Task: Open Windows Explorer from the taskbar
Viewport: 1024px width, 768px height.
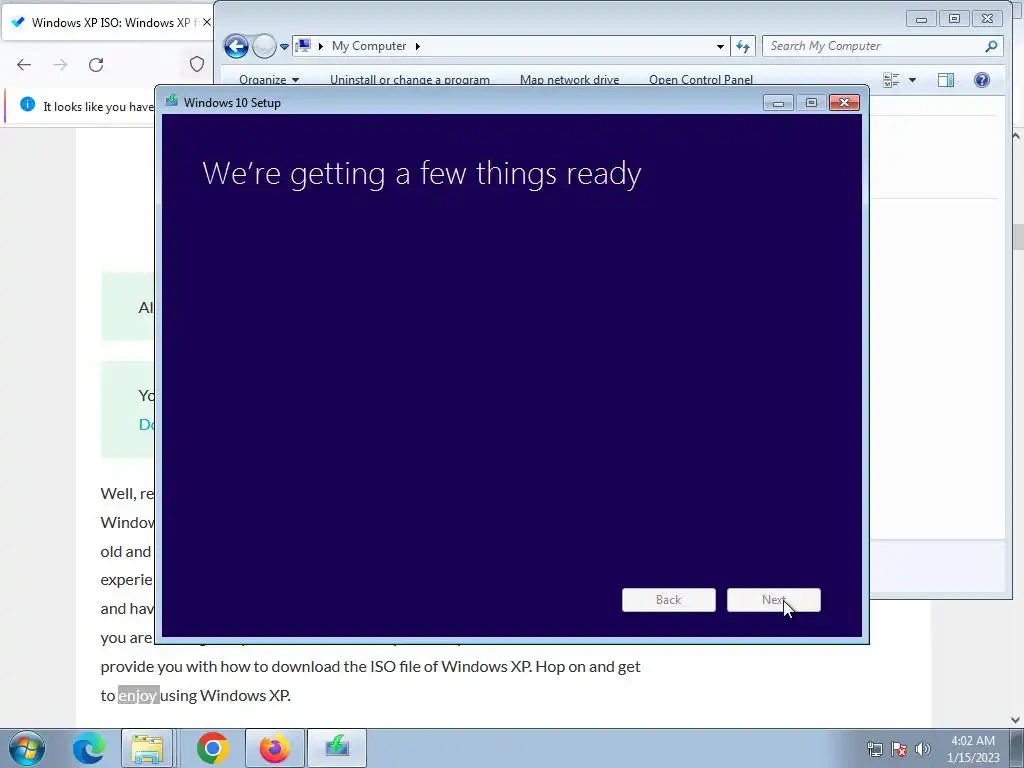Action: [x=148, y=748]
